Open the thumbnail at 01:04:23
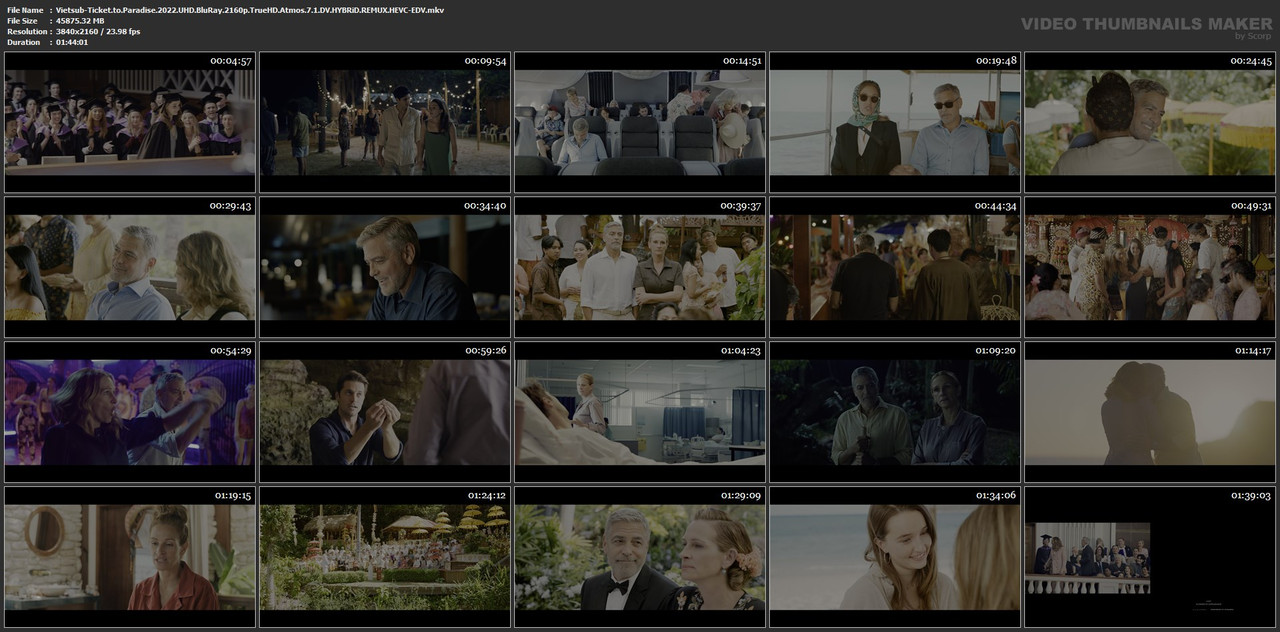 click(x=640, y=412)
